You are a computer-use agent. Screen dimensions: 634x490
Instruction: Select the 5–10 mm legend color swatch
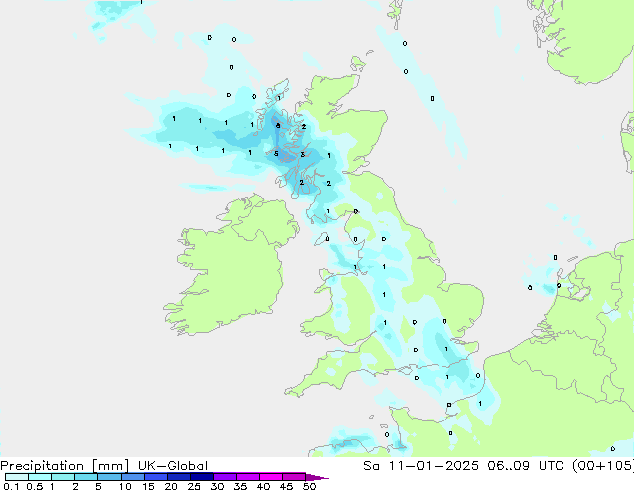pos(109,477)
